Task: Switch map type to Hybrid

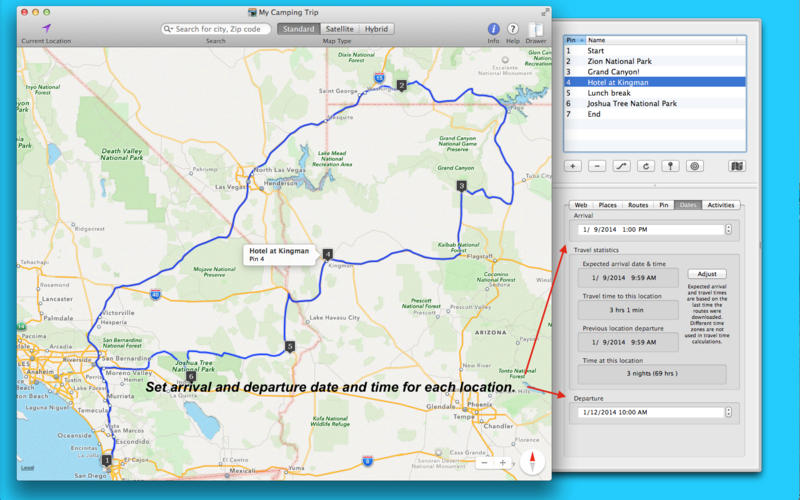Action: pos(377,29)
